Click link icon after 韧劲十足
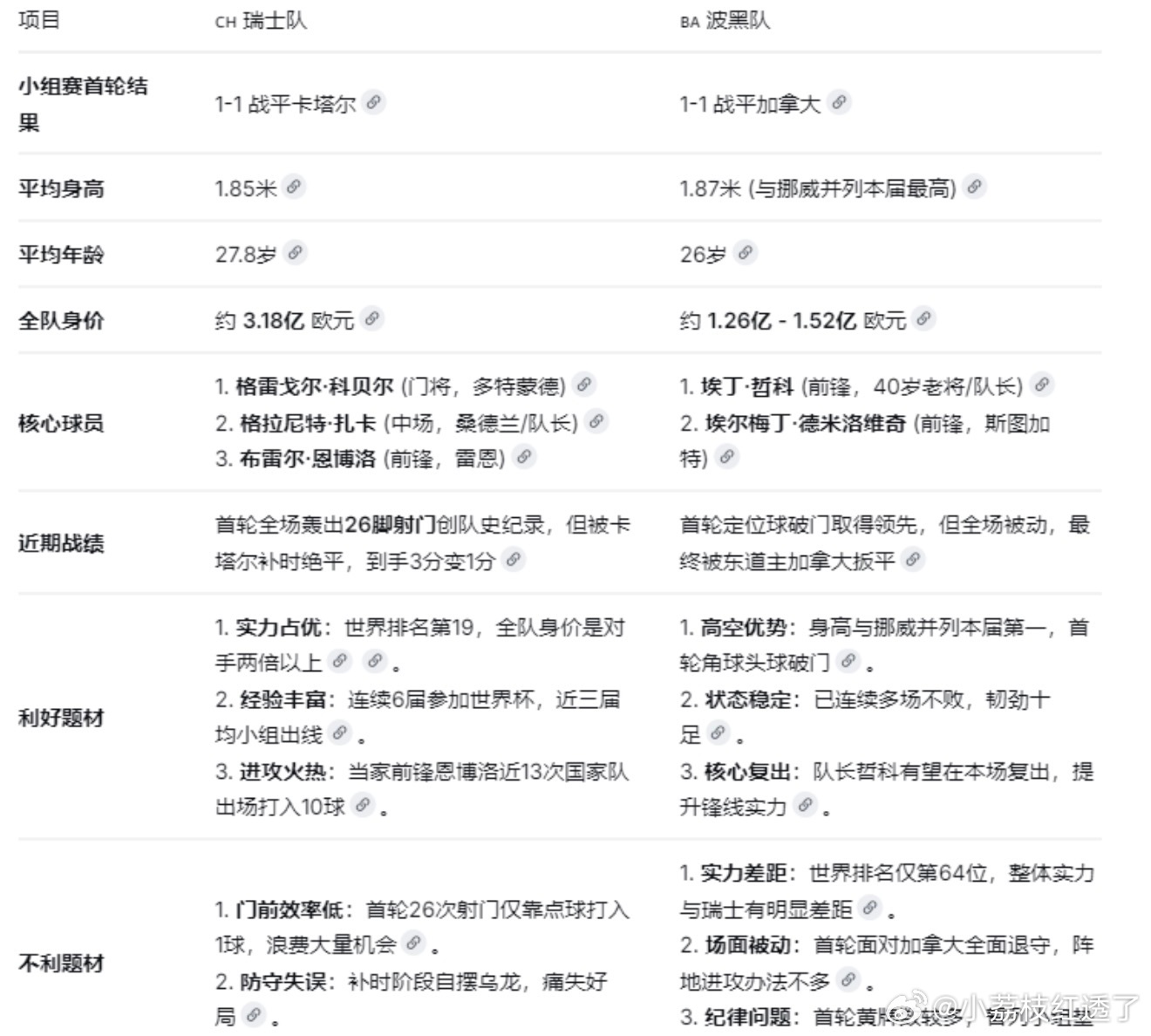 tap(719, 733)
